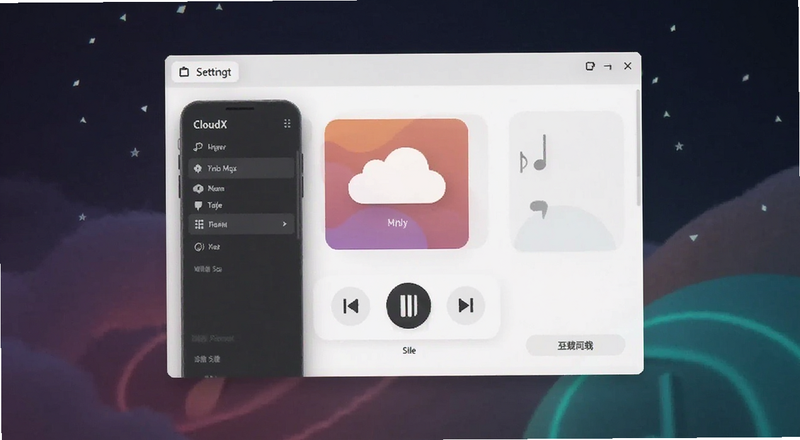Open the dots grid menu beside CloudX

(x=287, y=124)
